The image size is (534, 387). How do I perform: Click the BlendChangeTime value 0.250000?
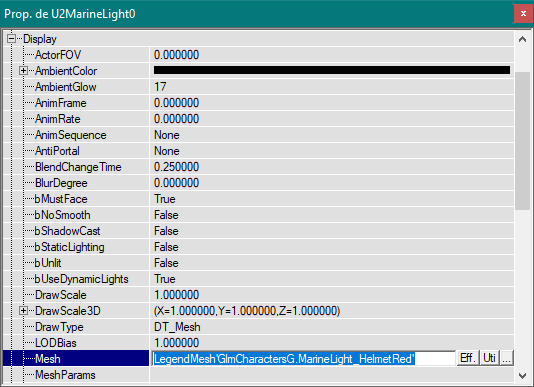(x=176, y=167)
